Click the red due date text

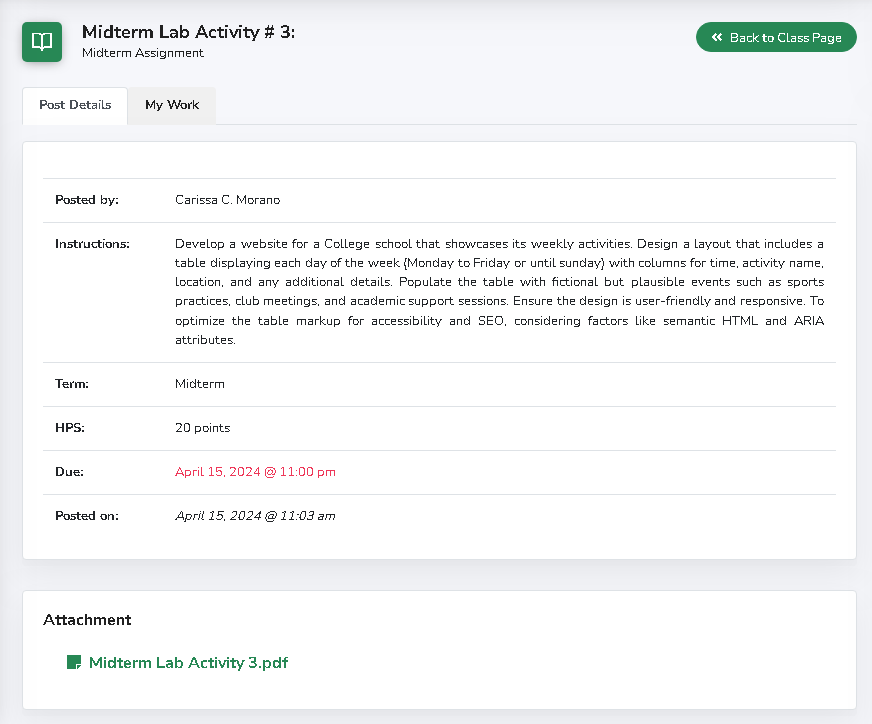point(255,472)
